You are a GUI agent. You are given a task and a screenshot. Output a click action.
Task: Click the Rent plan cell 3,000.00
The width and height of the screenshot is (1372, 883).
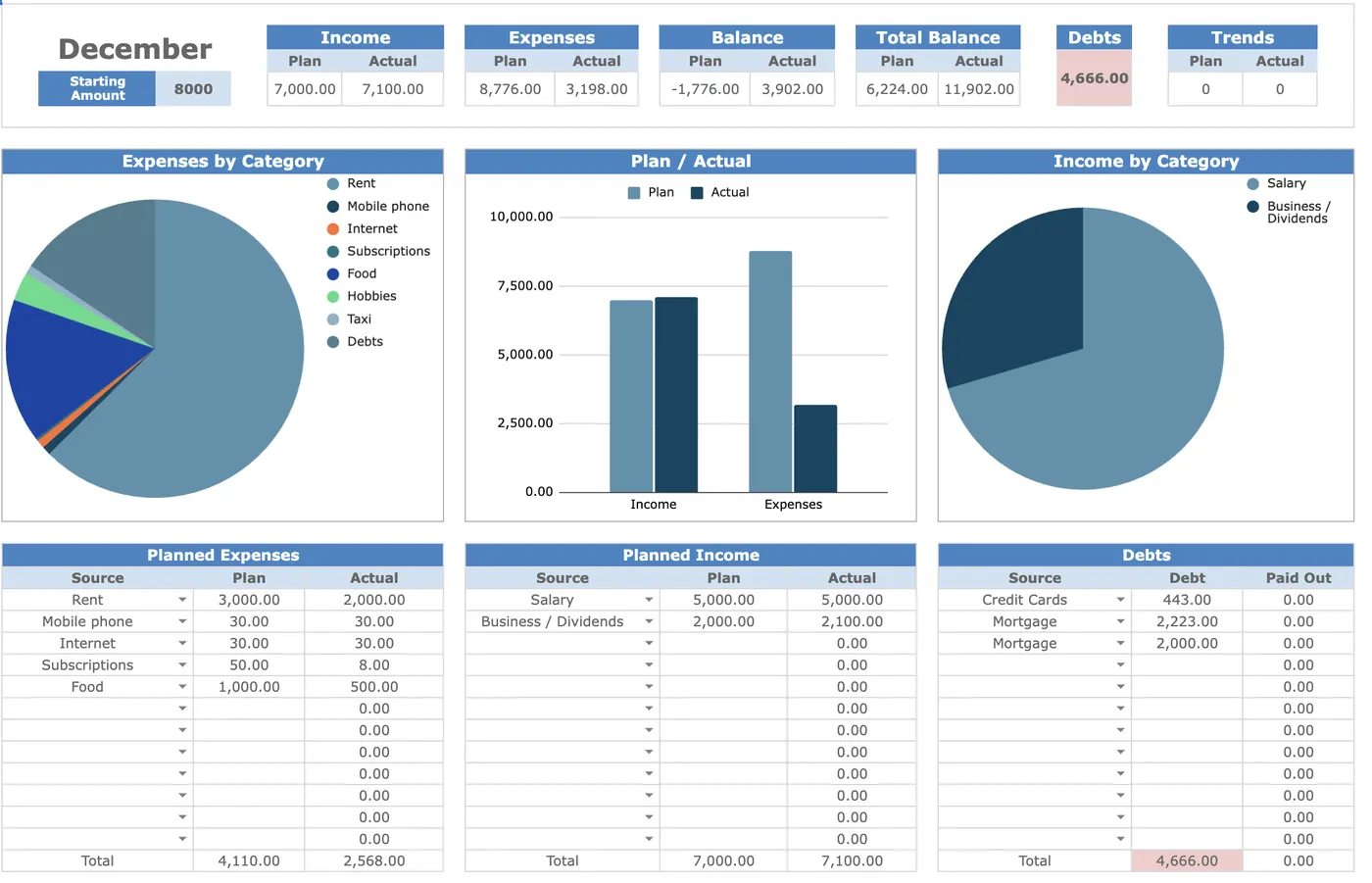click(x=249, y=600)
